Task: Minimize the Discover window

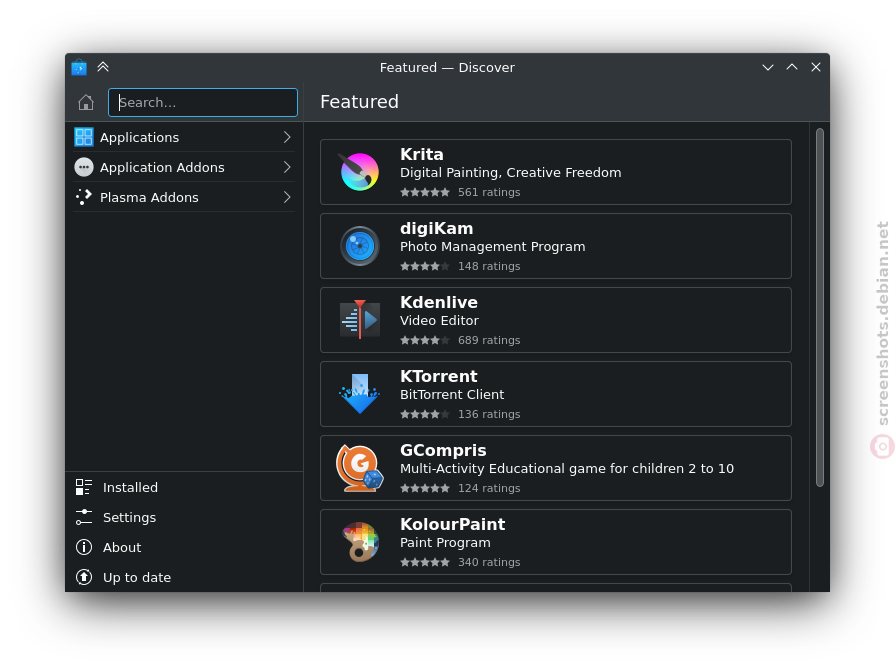Action: (768, 67)
